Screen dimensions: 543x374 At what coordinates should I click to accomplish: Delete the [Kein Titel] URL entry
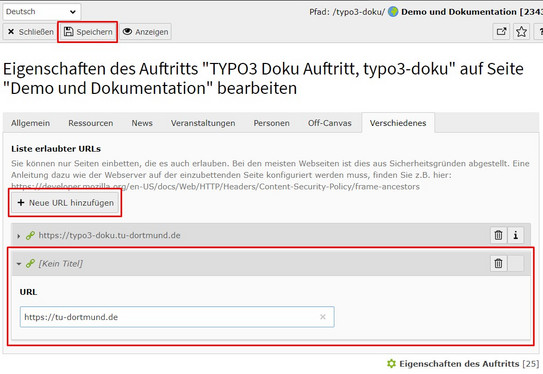click(x=498, y=264)
